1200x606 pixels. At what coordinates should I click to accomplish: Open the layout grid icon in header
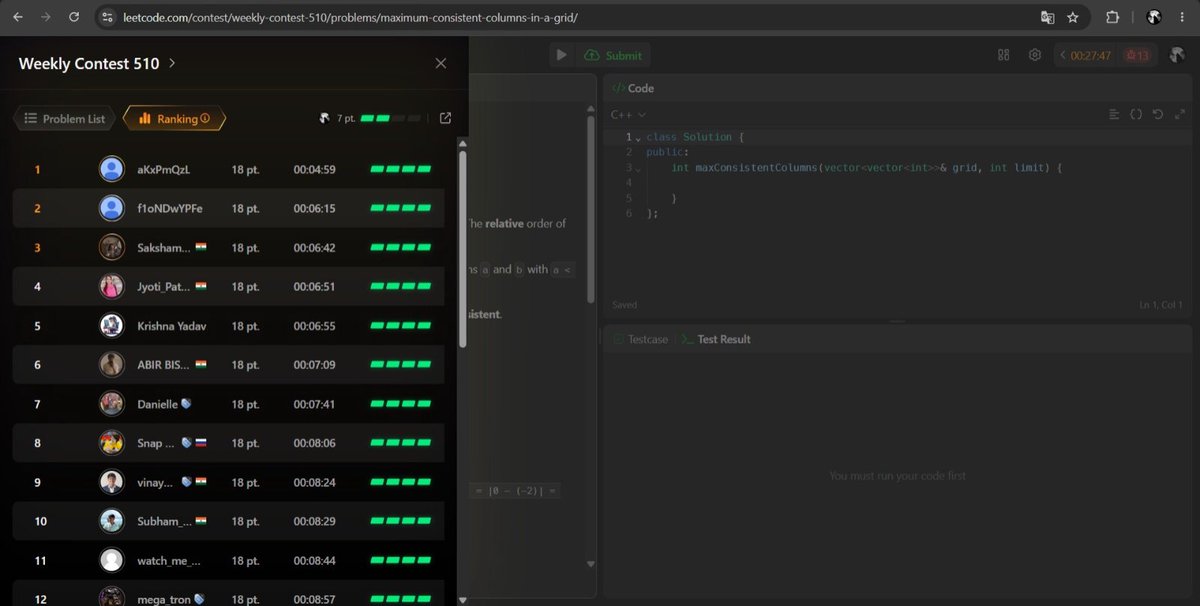click(x=1003, y=55)
